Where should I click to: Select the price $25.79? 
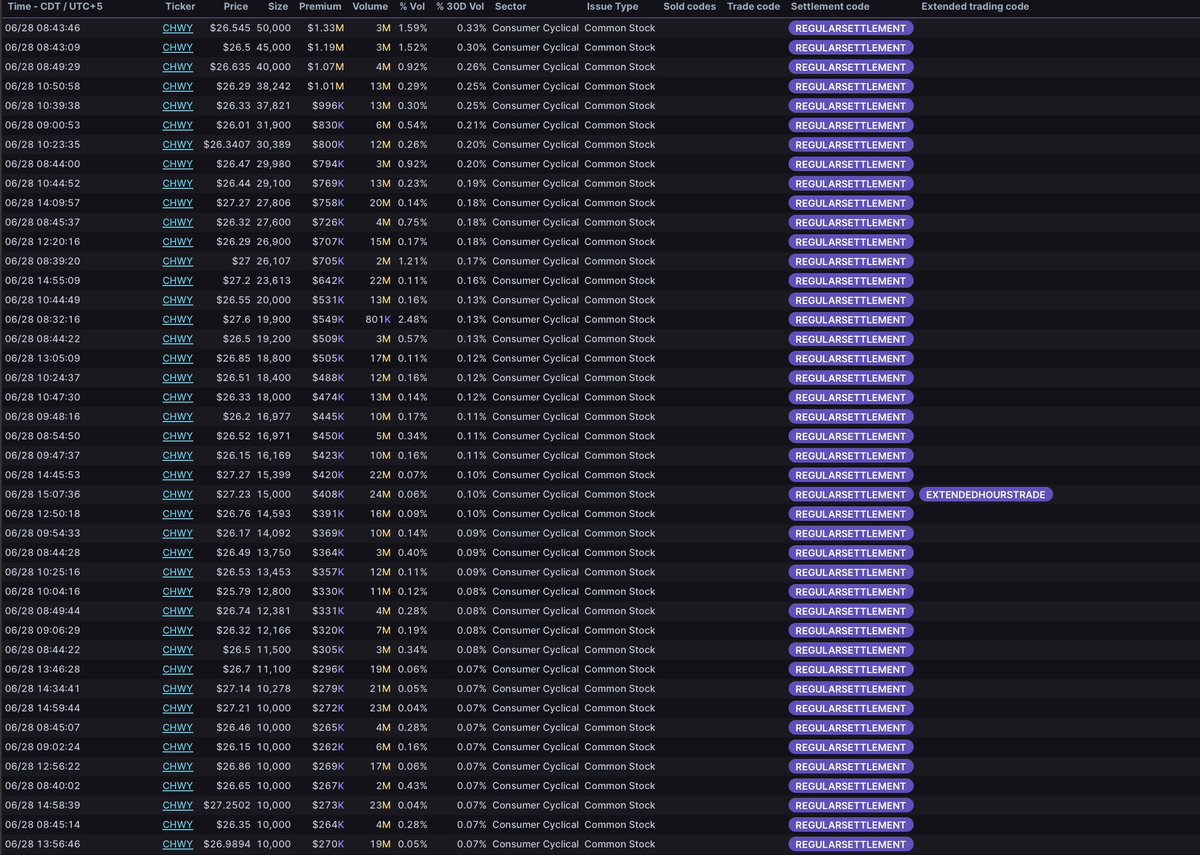click(232, 592)
